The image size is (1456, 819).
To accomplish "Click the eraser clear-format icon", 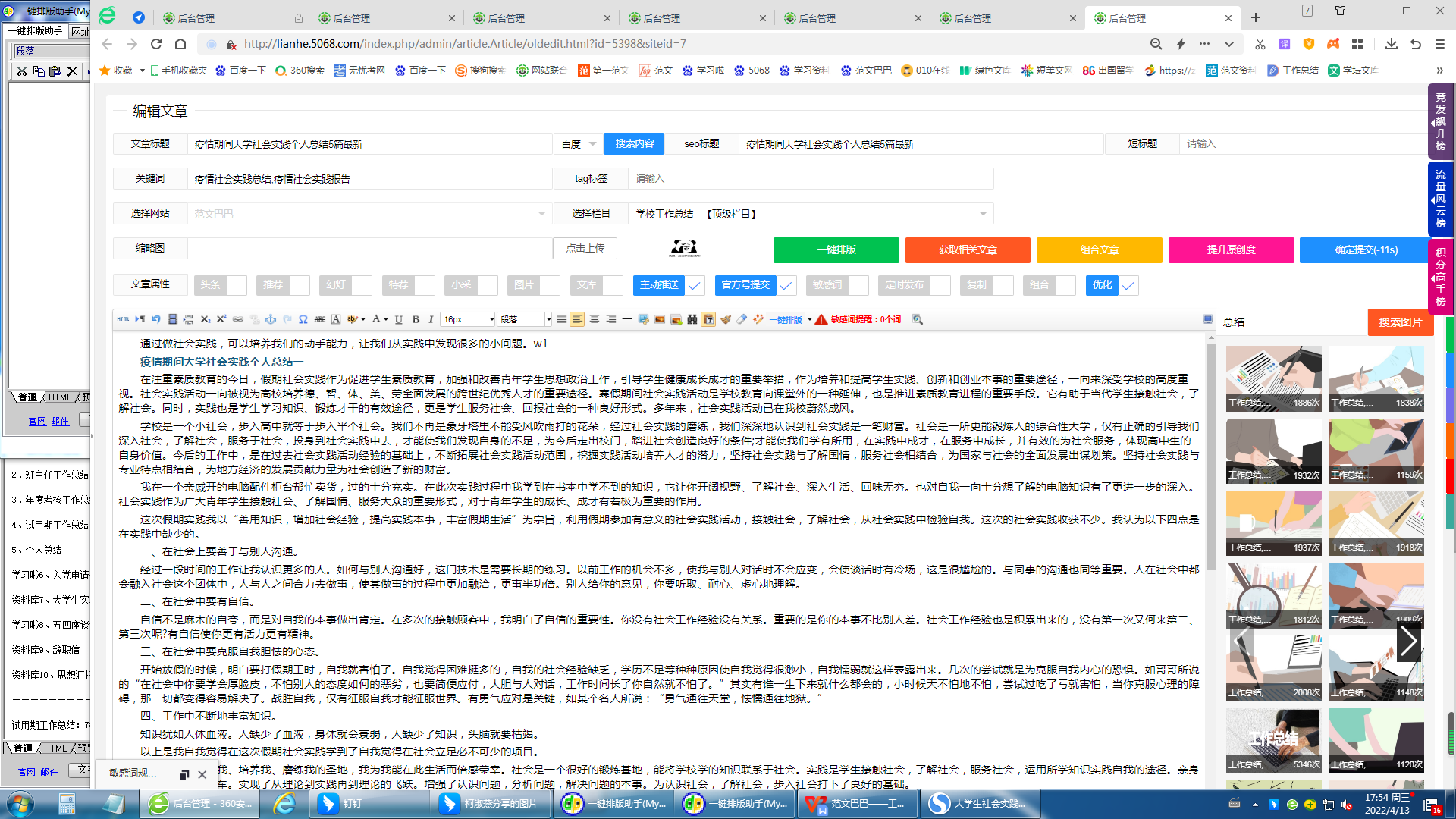I will [x=742, y=319].
